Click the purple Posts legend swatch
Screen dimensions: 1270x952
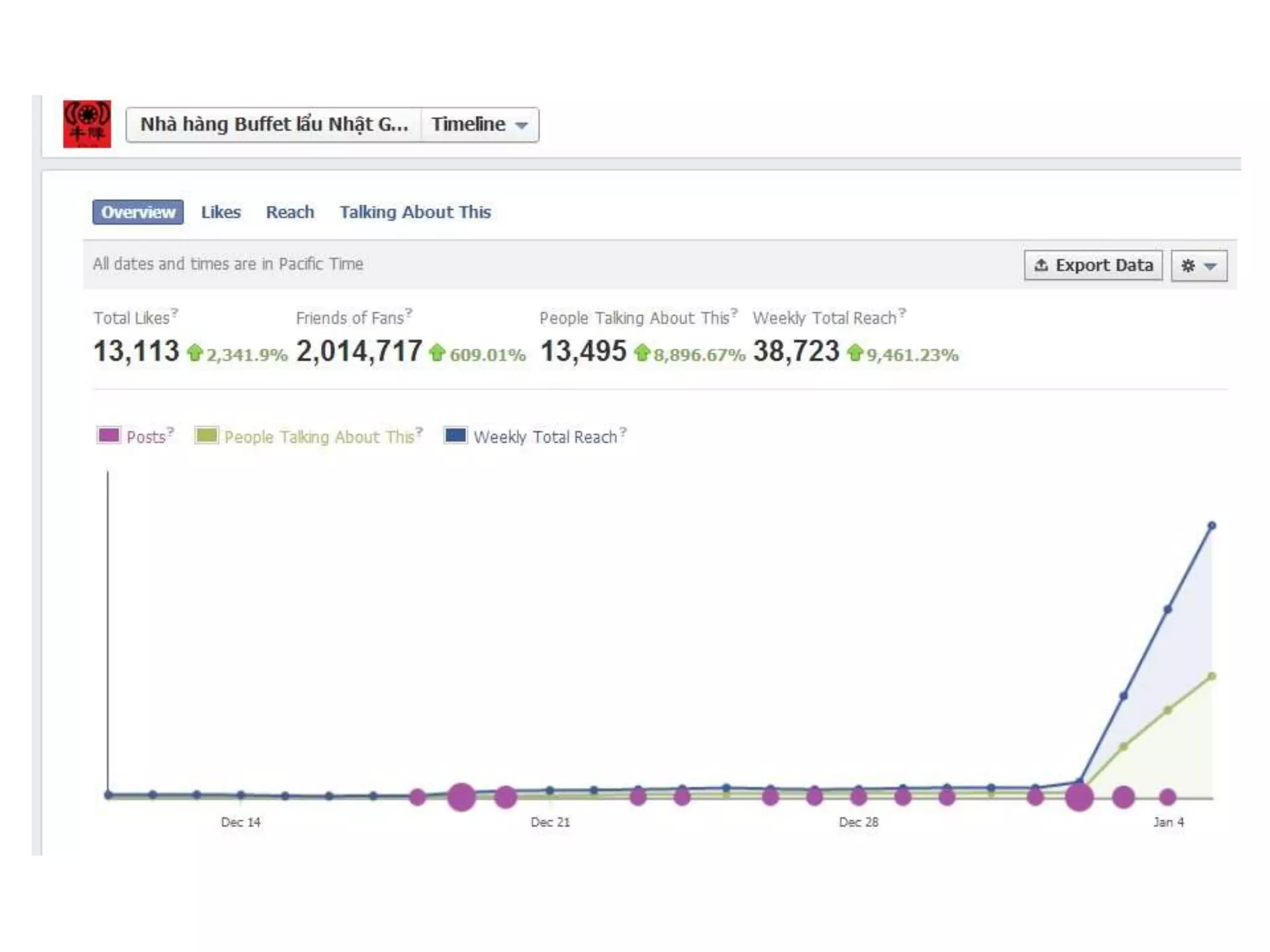click(109, 435)
